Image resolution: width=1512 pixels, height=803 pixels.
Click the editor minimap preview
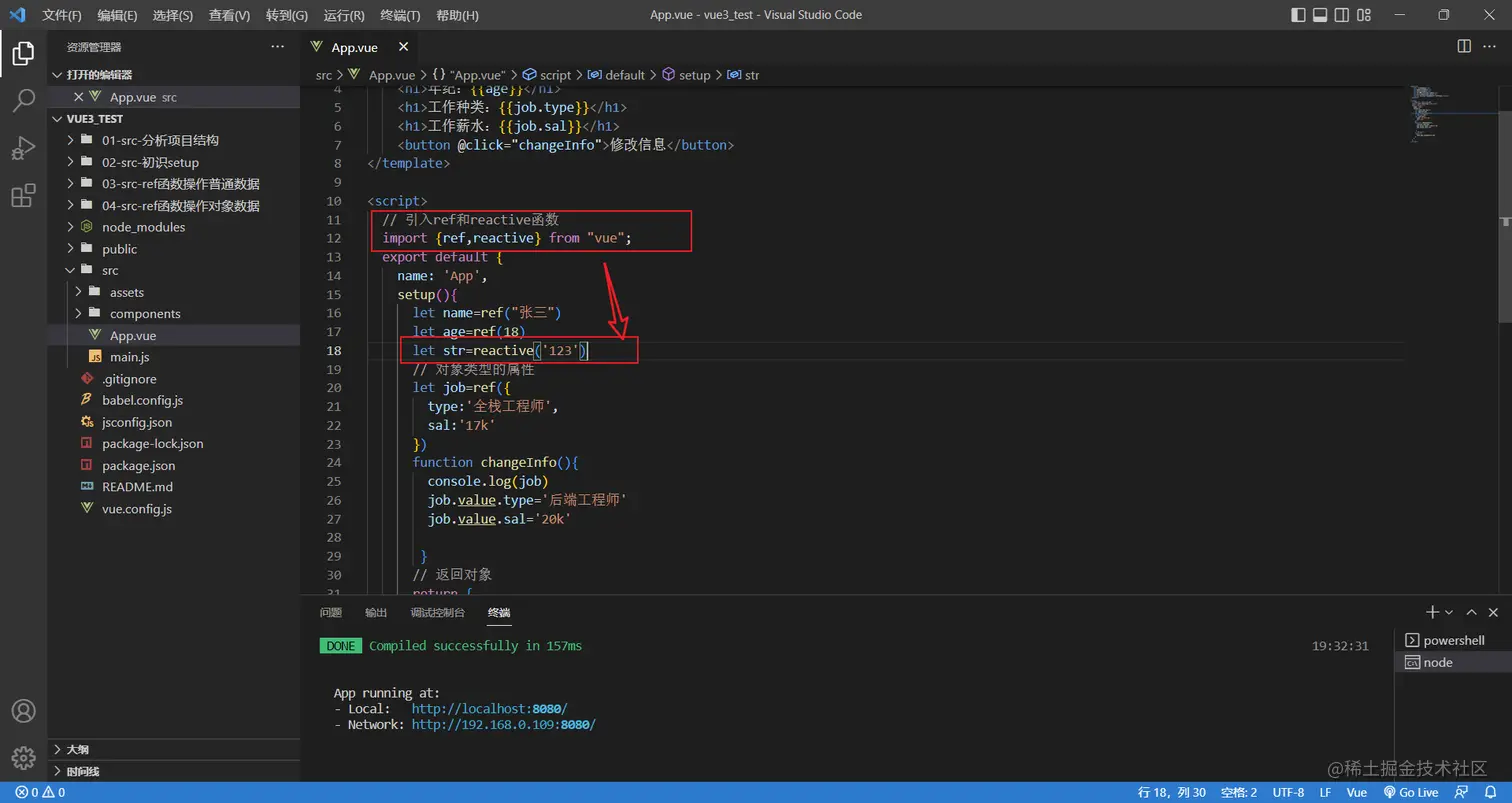tap(1430, 115)
